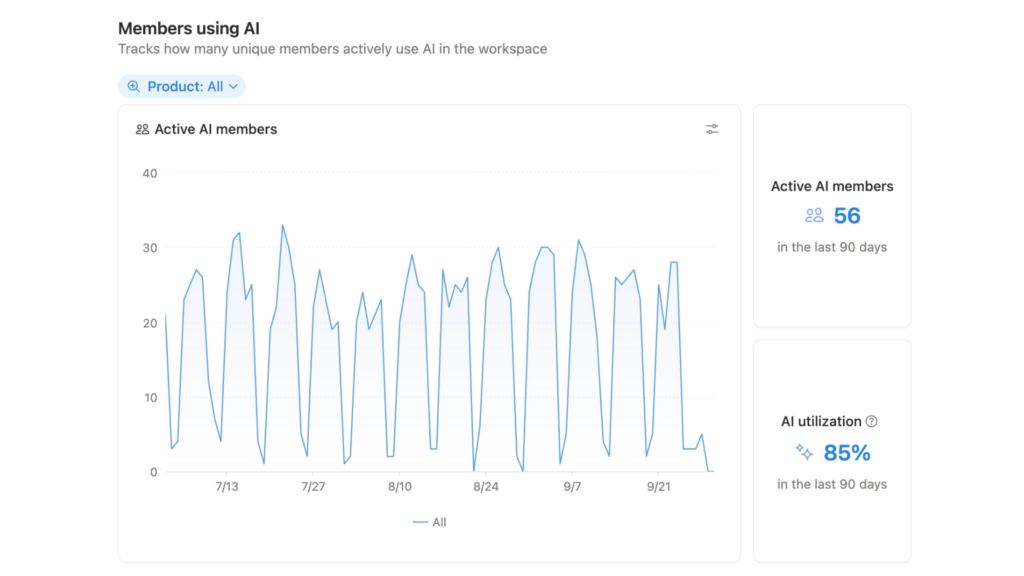This screenshot has height=576, width=1024.
Task: Click the AI utilization card label
Action: 822,421
